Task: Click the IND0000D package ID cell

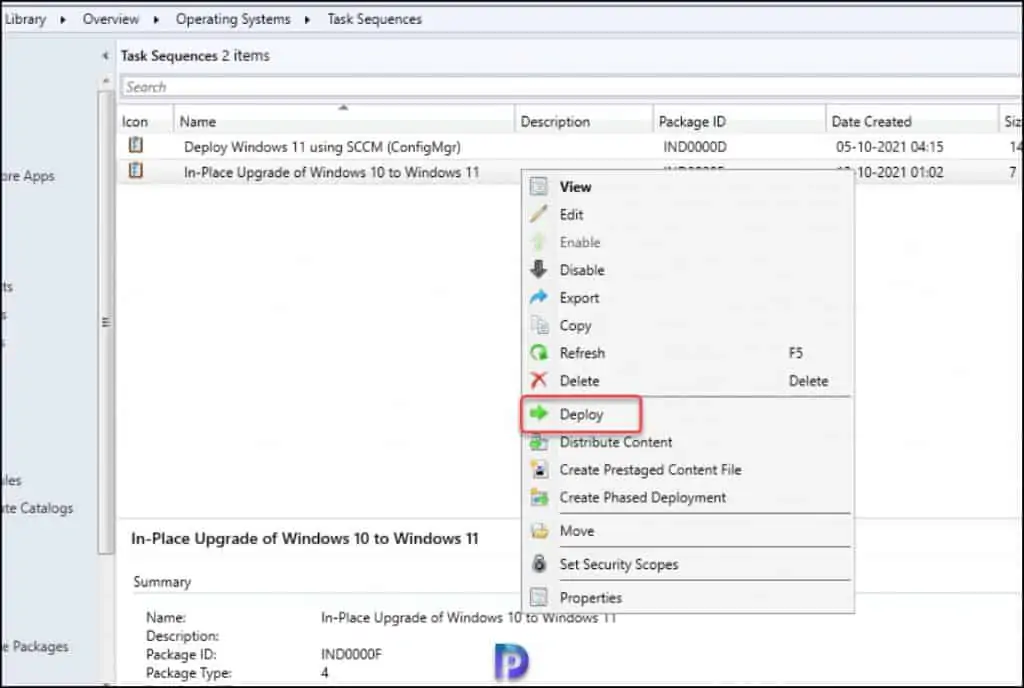Action: 695,147
